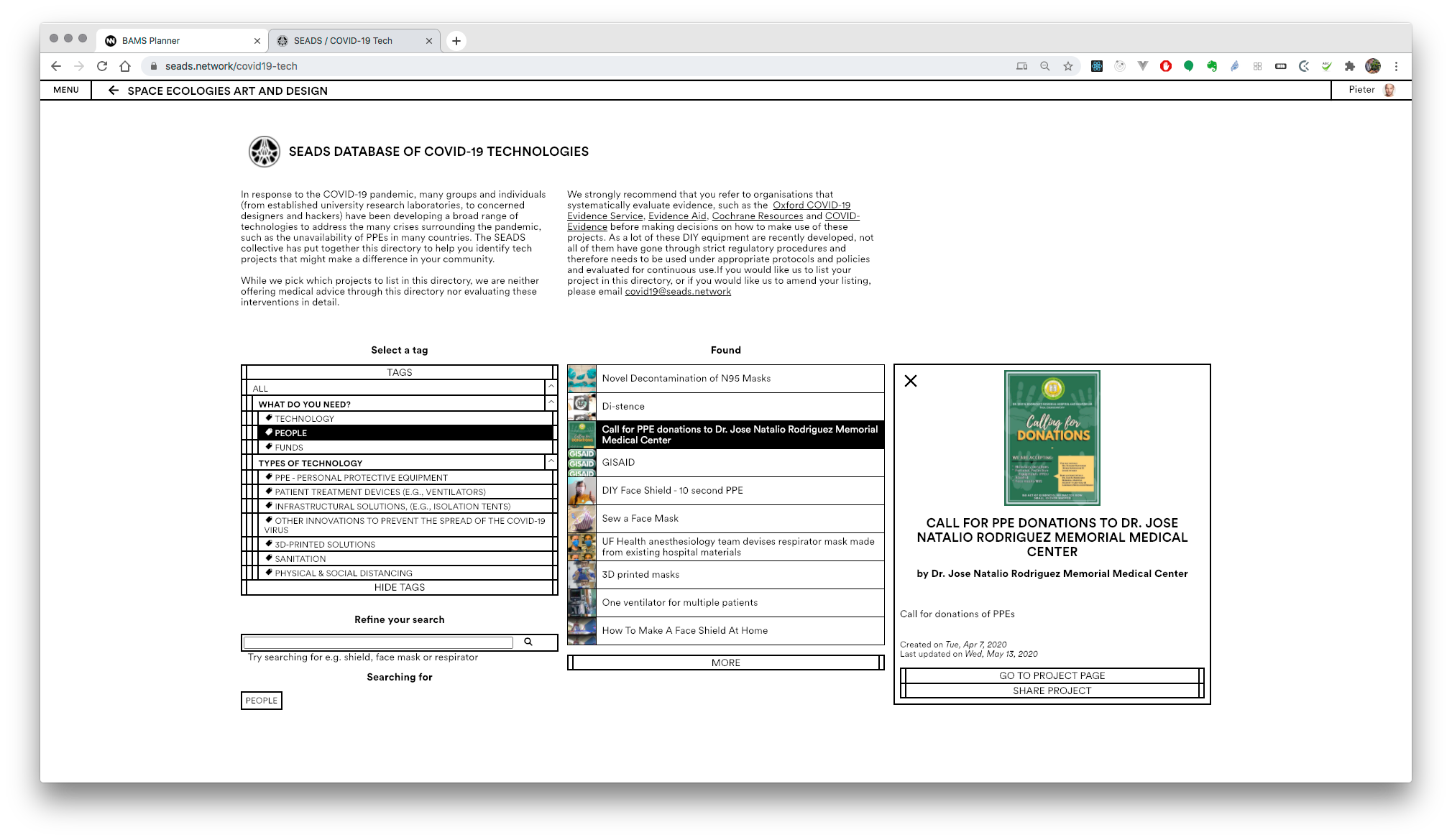Reload the page in the browser
1452x840 pixels.
pyautogui.click(x=102, y=66)
